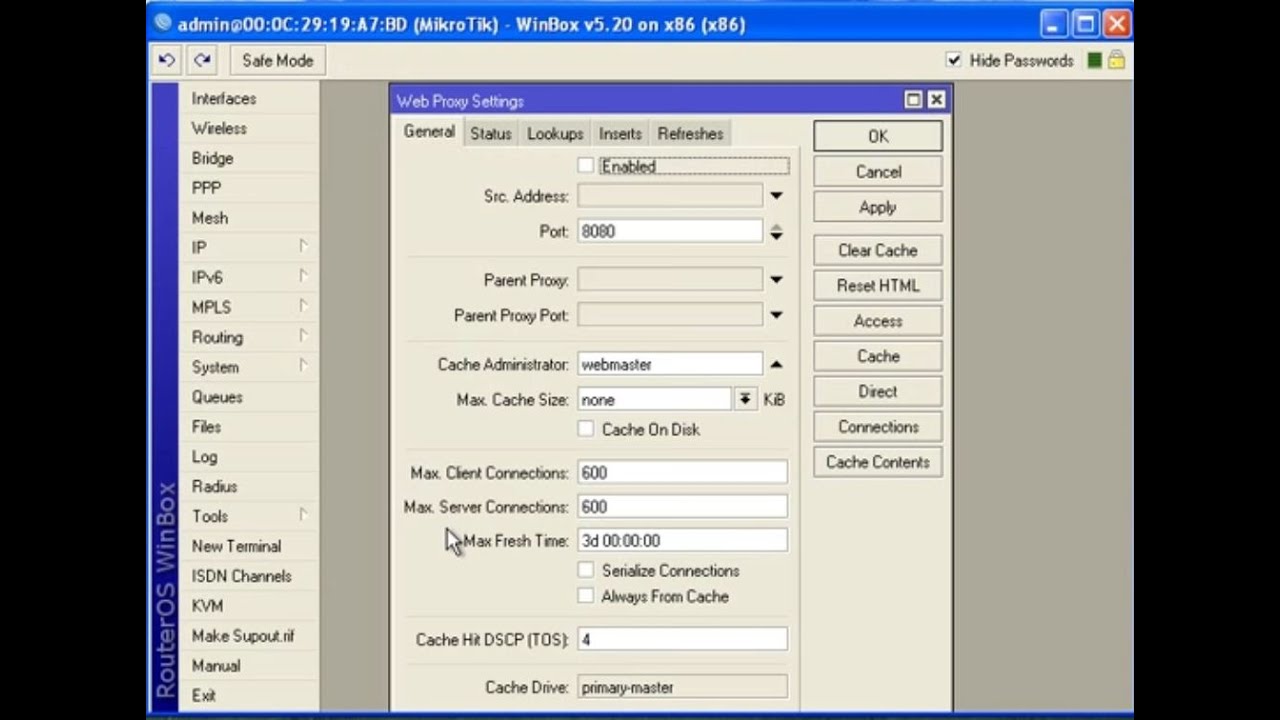
Task: Switch to the General tab
Action: tap(429, 132)
